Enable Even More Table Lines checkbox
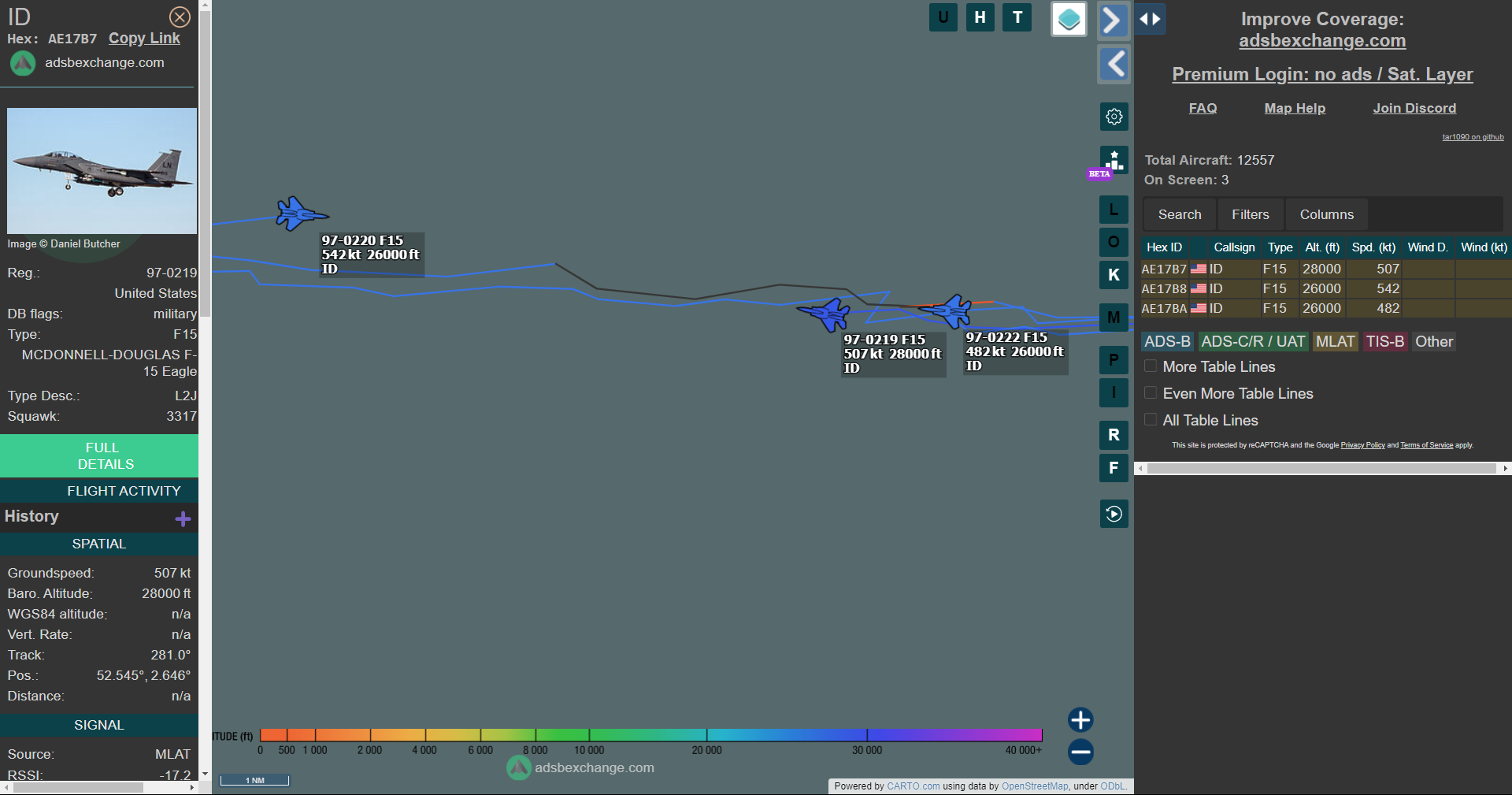The height and width of the screenshot is (795, 1512). pyautogui.click(x=1151, y=393)
